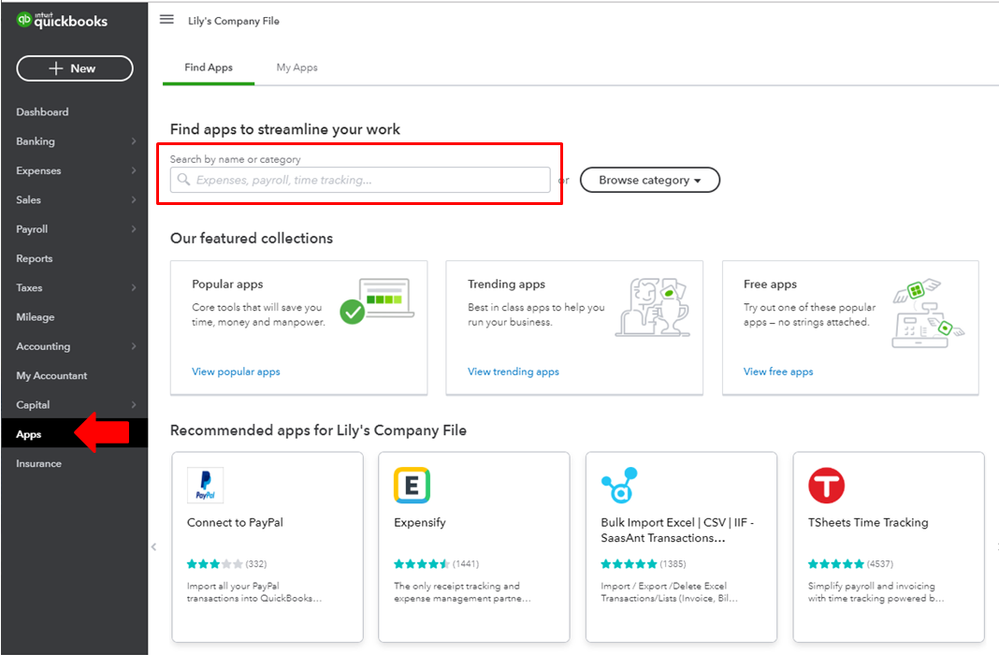
Task: Follow the View popular apps link
Action: point(236,371)
